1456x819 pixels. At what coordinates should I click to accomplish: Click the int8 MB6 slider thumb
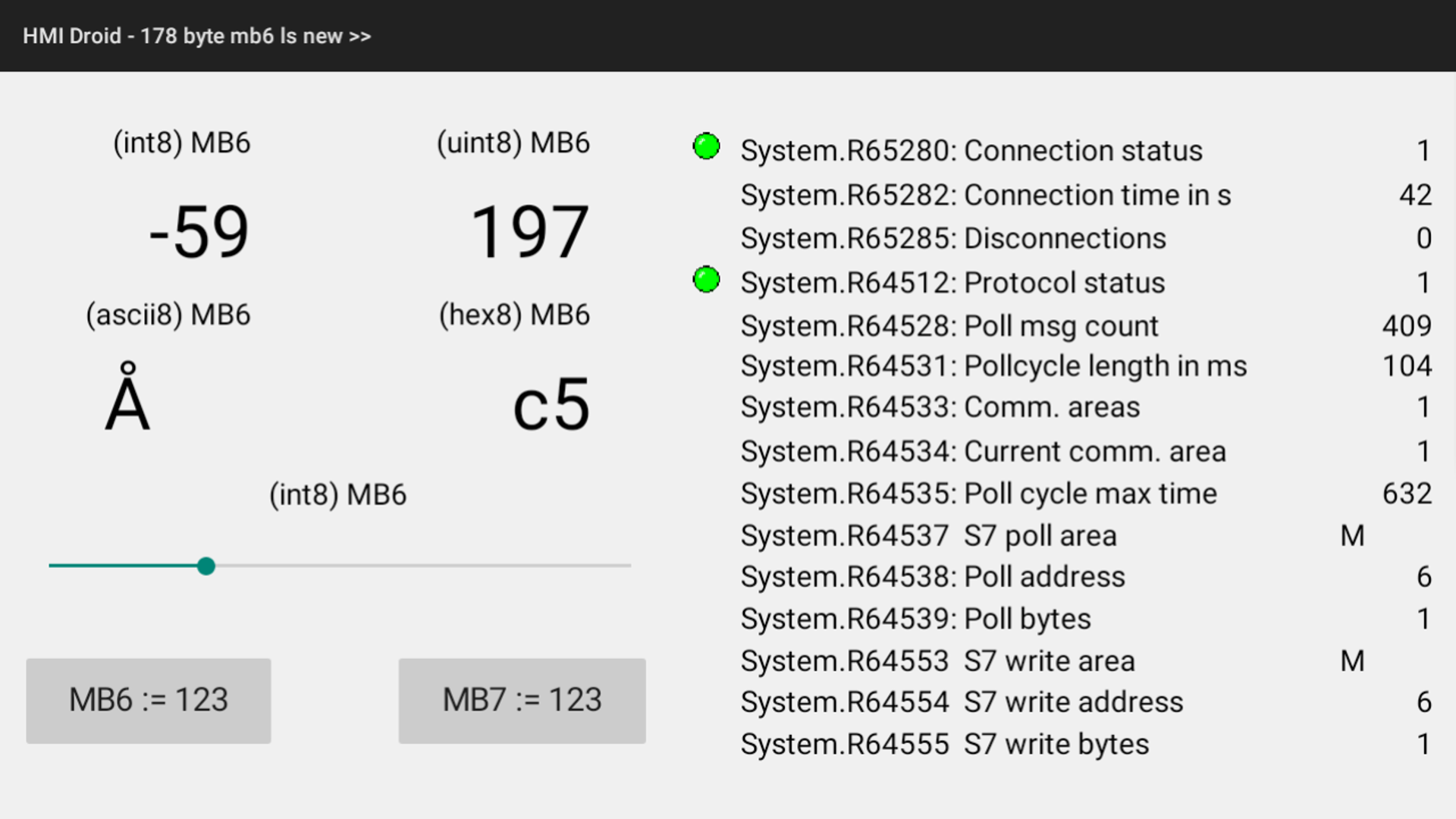click(206, 566)
